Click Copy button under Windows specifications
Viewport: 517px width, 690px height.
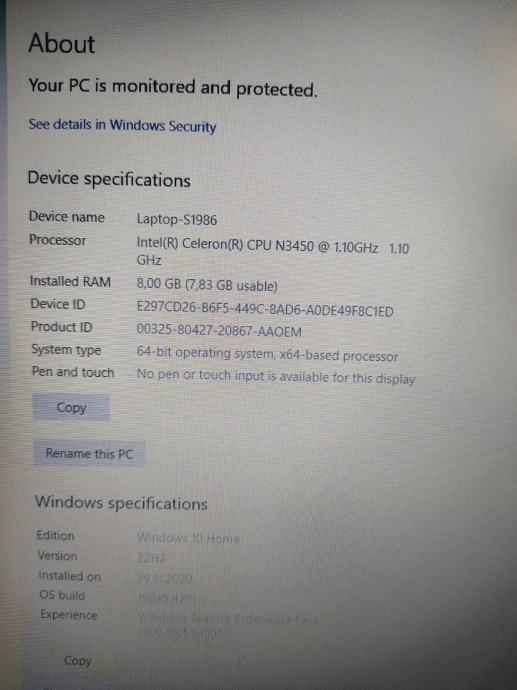click(77, 661)
